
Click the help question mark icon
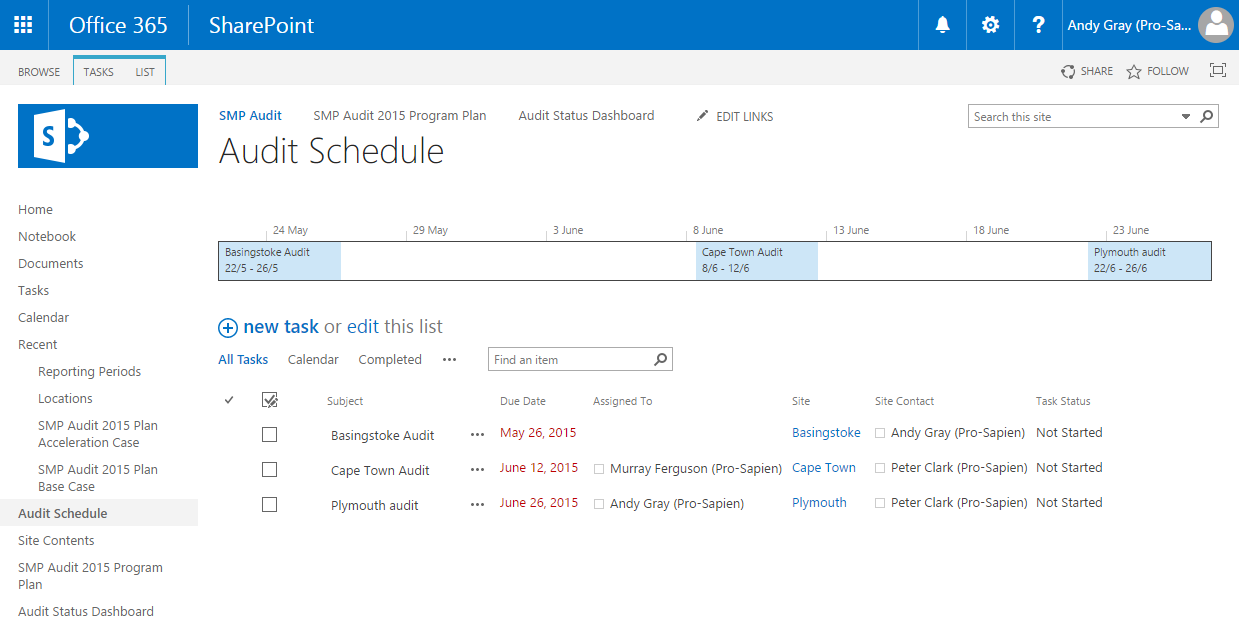(x=1038, y=25)
